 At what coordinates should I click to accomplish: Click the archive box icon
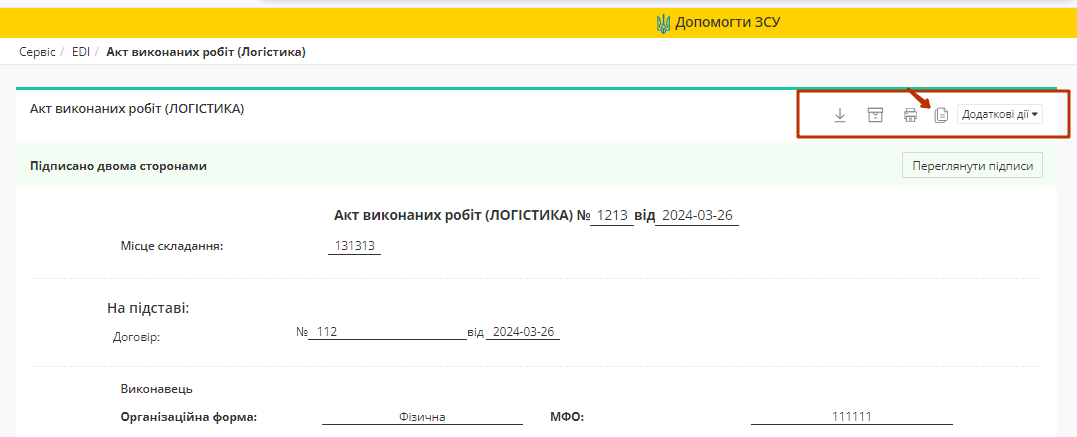(x=875, y=115)
